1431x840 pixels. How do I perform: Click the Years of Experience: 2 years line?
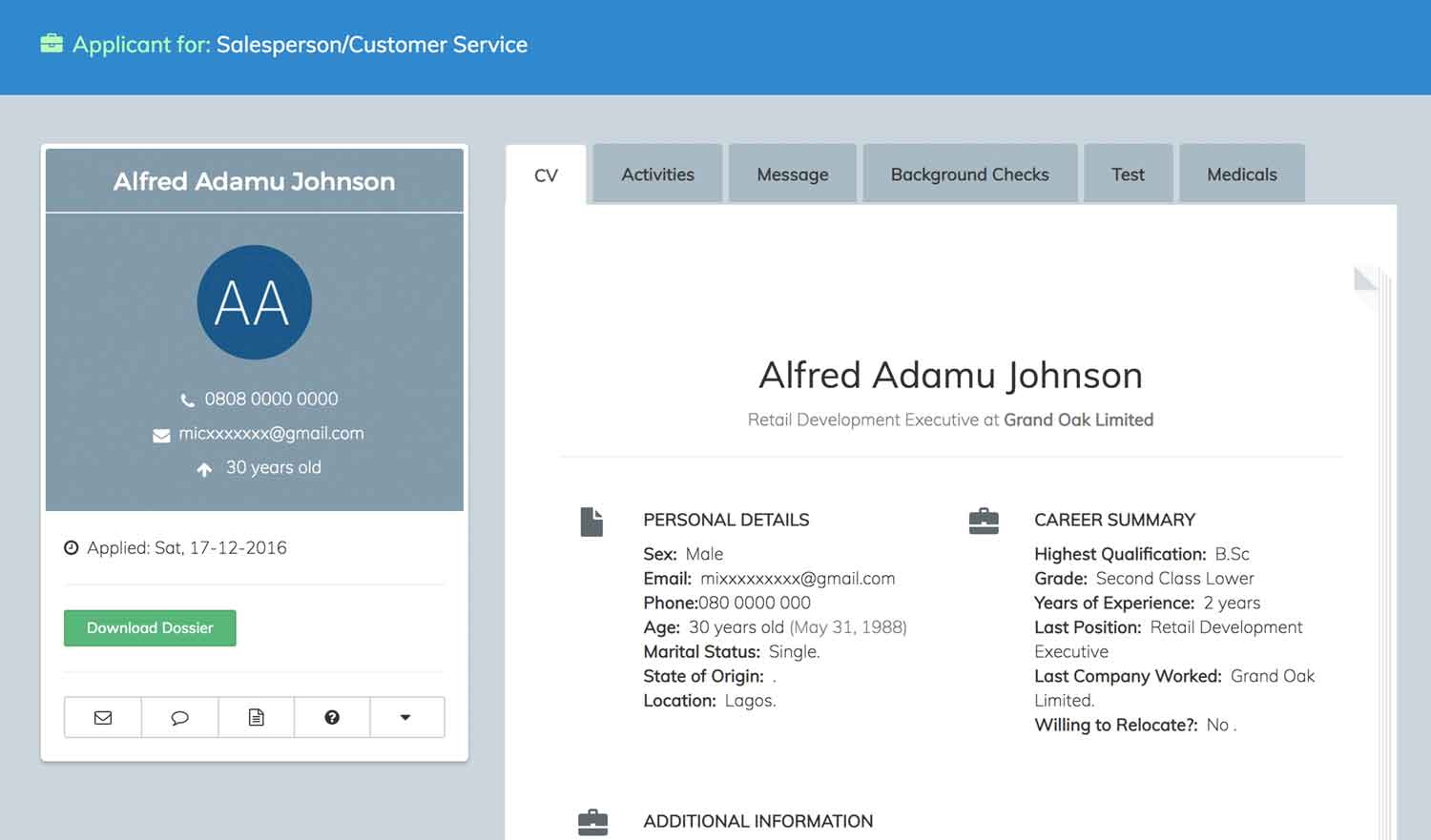tap(1147, 603)
